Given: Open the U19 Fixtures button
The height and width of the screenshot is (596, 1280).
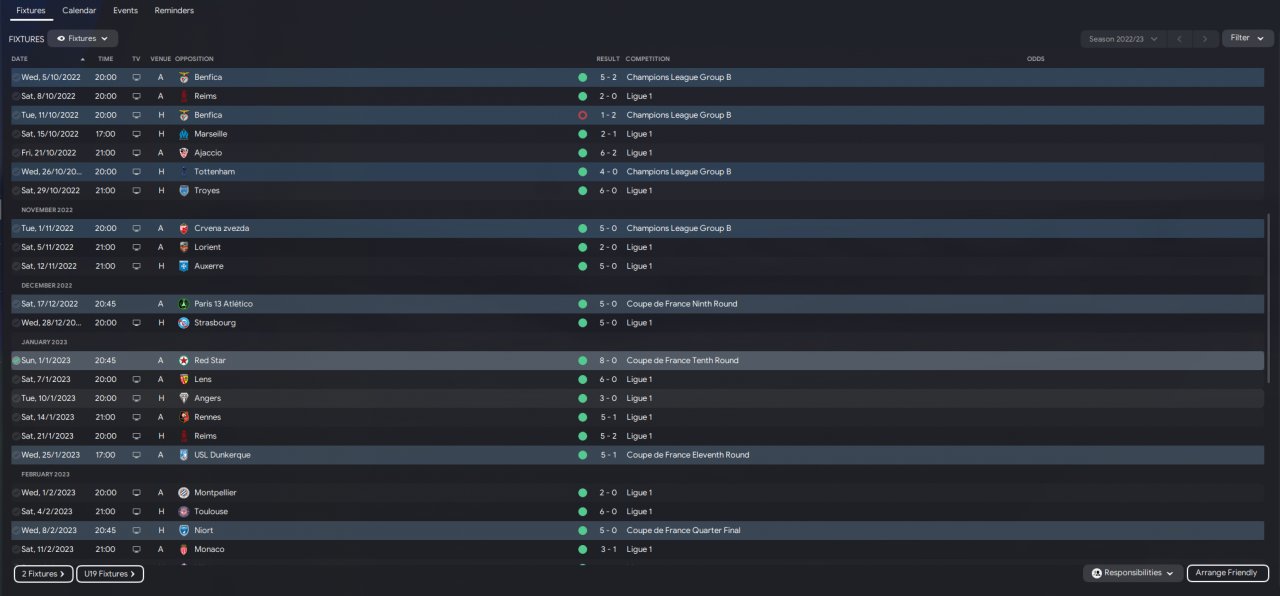Looking at the screenshot, I should click(110, 574).
